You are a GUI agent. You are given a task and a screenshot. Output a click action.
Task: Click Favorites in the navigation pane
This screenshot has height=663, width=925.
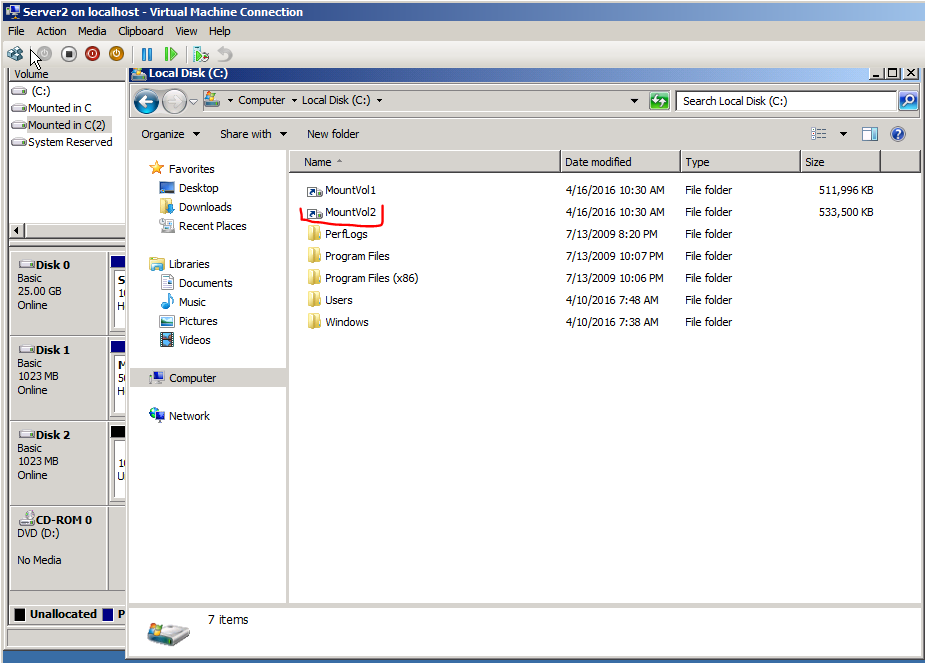coord(191,169)
